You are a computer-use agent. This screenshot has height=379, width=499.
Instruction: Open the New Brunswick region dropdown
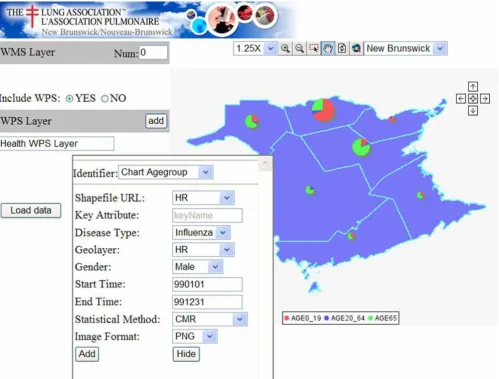405,49
